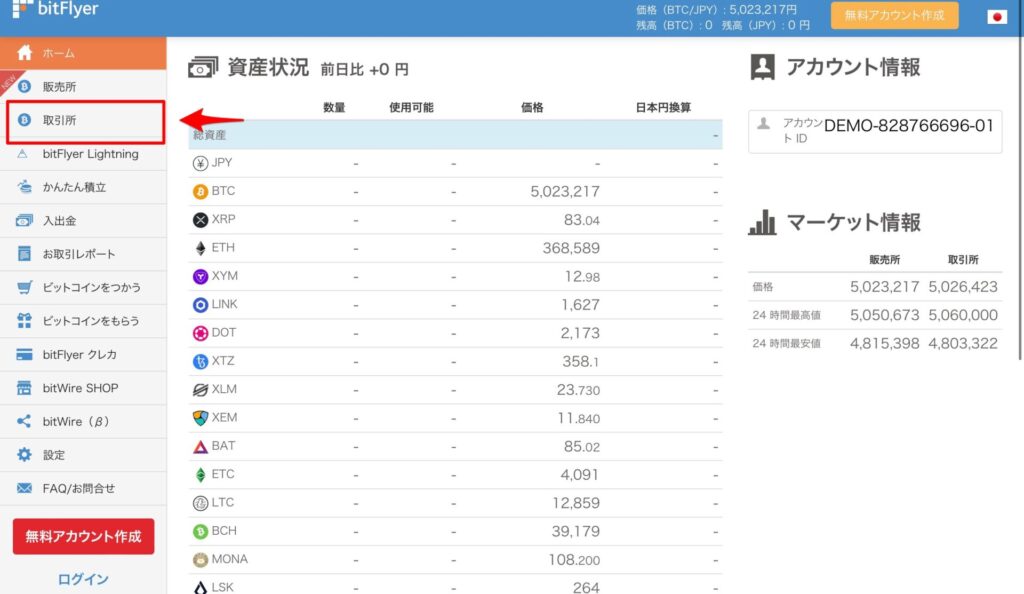This screenshot has height=594, width=1024.
Task: Click ETH price 368,589
Action: [571, 248]
